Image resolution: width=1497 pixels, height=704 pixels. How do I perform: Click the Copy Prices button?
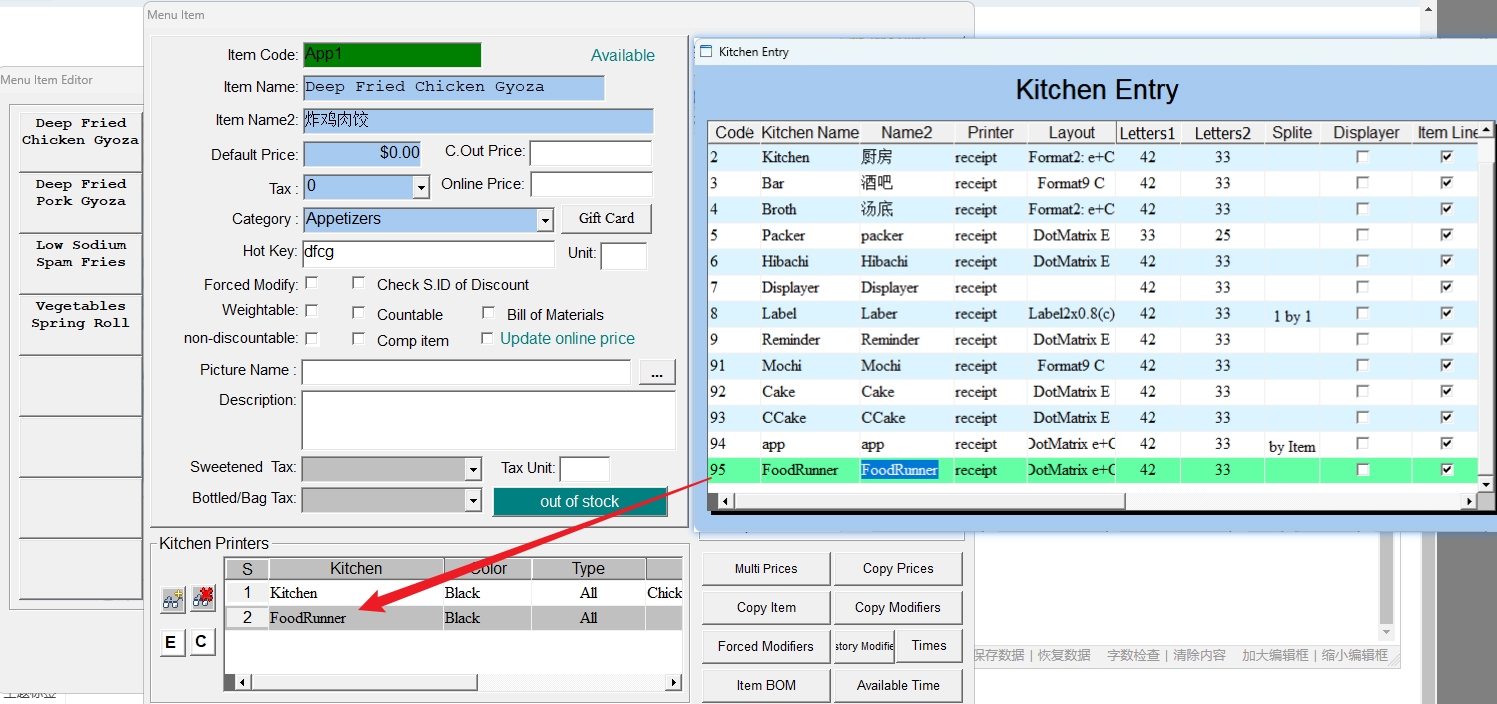[x=898, y=568]
